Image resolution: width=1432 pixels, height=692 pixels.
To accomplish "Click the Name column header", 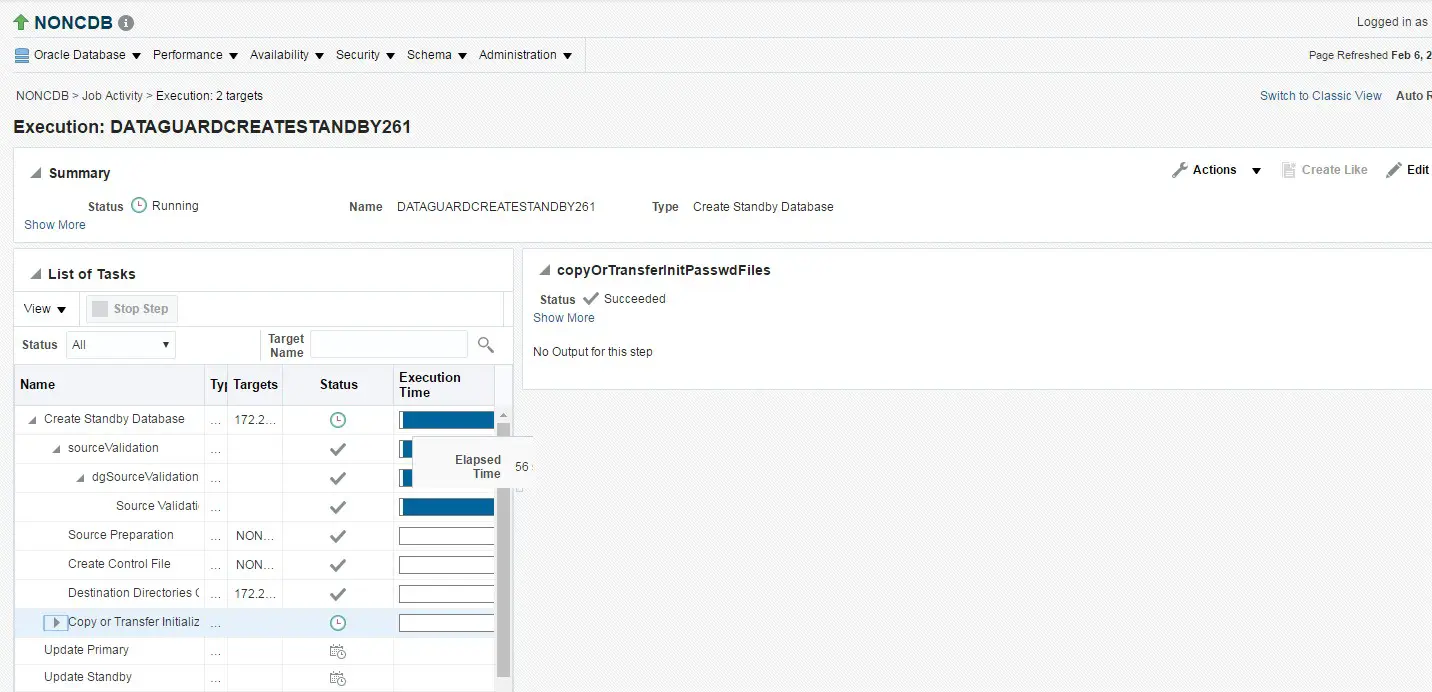I will 109,385.
